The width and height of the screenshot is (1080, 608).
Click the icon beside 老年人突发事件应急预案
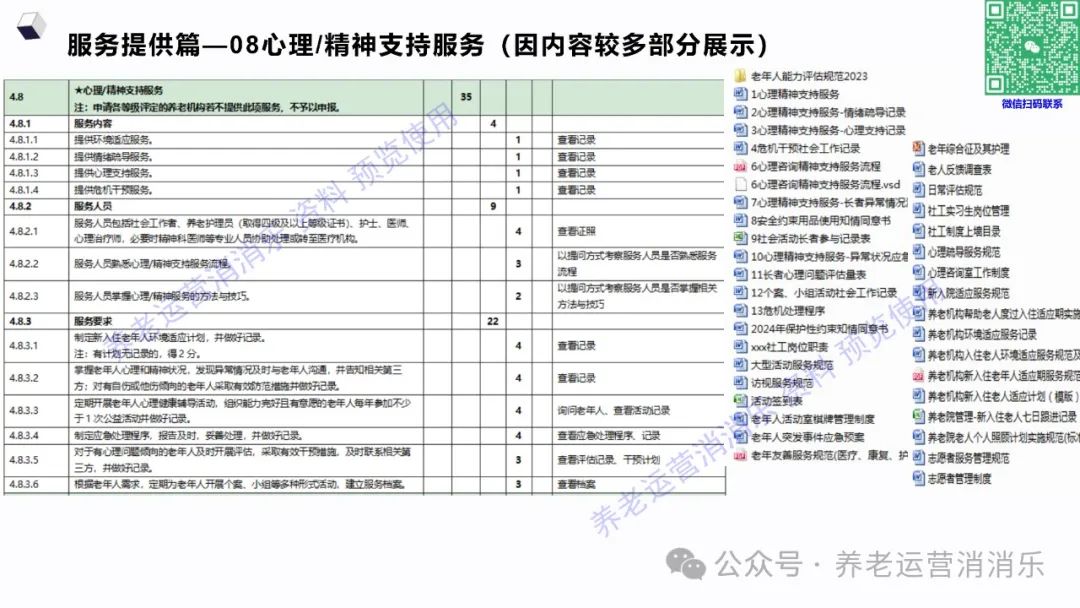tap(740, 437)
